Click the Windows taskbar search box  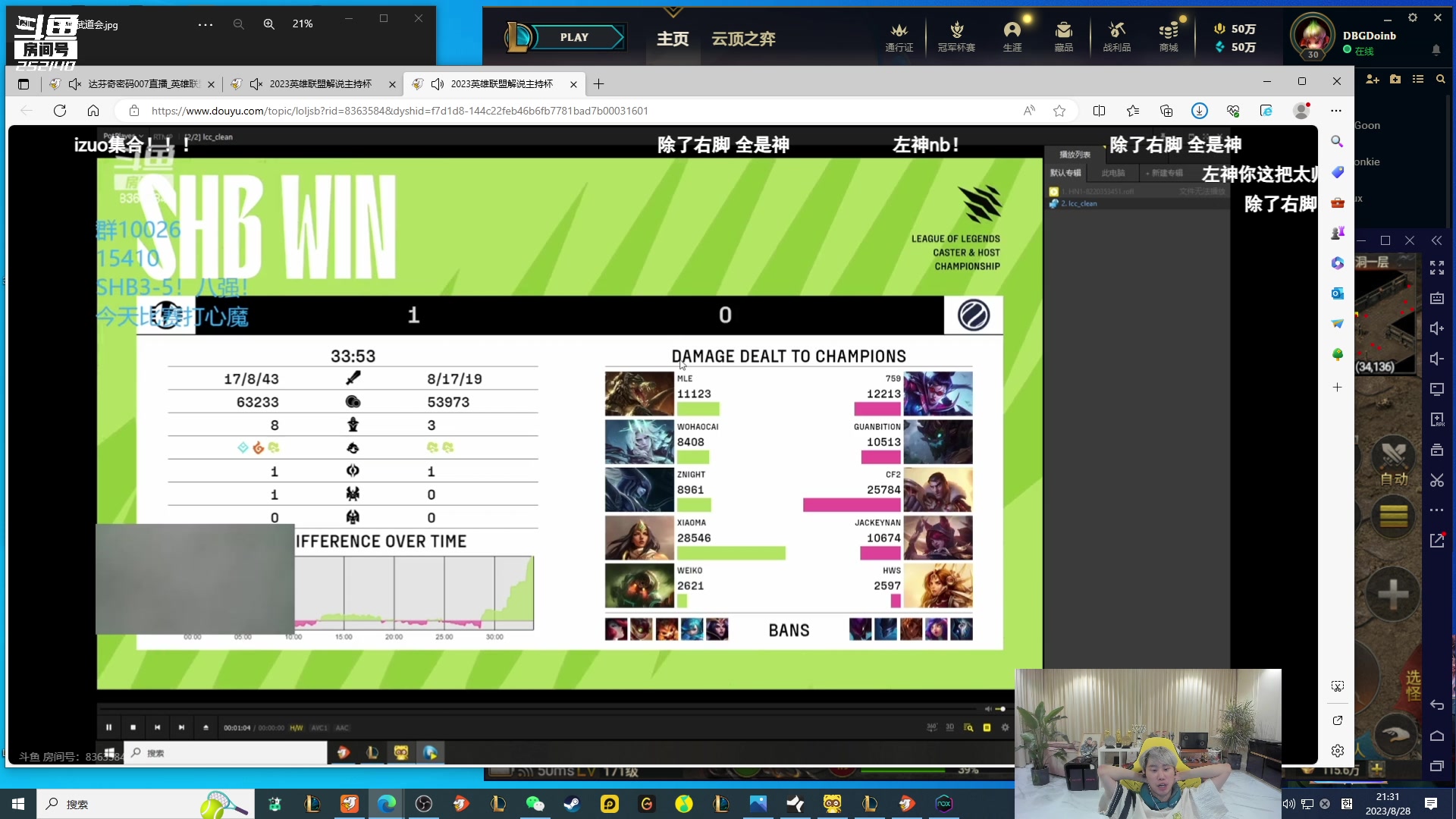[146, 804]
